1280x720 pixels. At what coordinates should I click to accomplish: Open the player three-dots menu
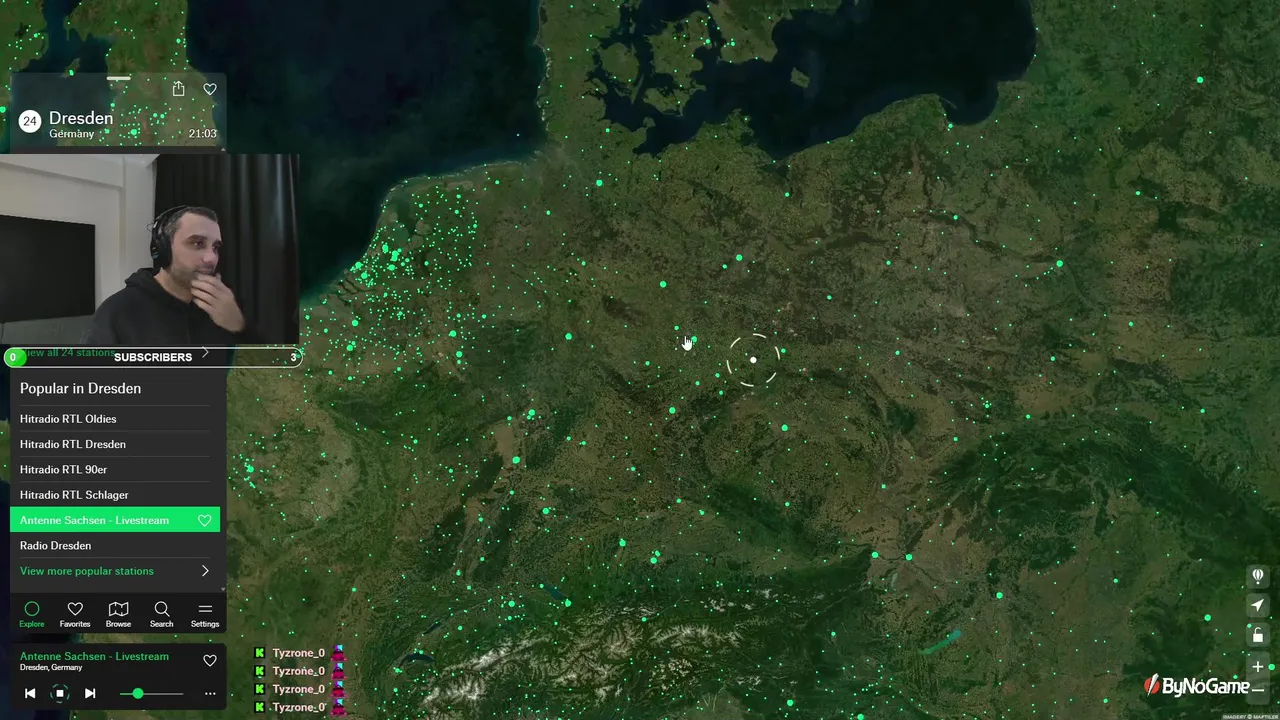(210, 693)
